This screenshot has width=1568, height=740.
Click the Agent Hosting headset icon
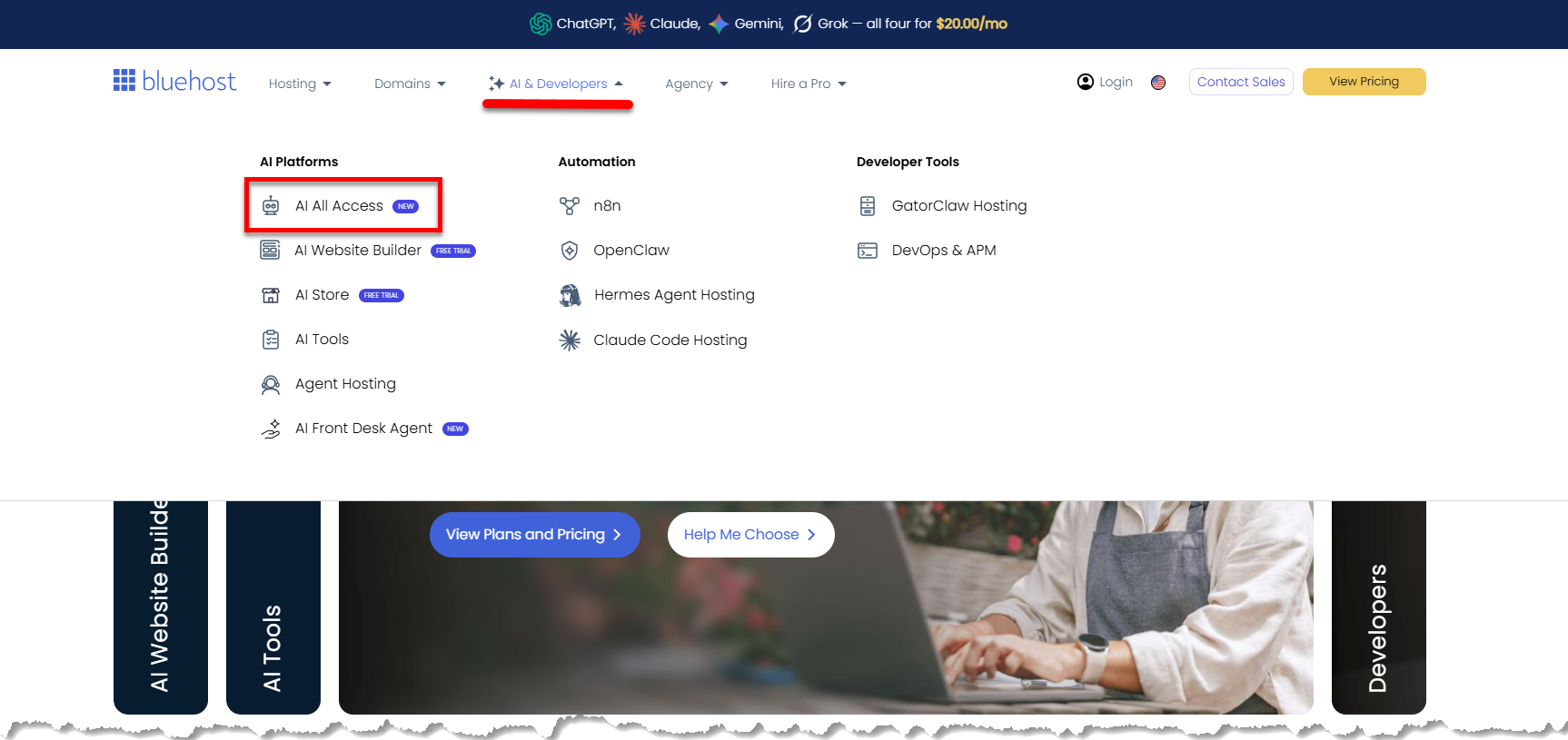tap(271, 384)
